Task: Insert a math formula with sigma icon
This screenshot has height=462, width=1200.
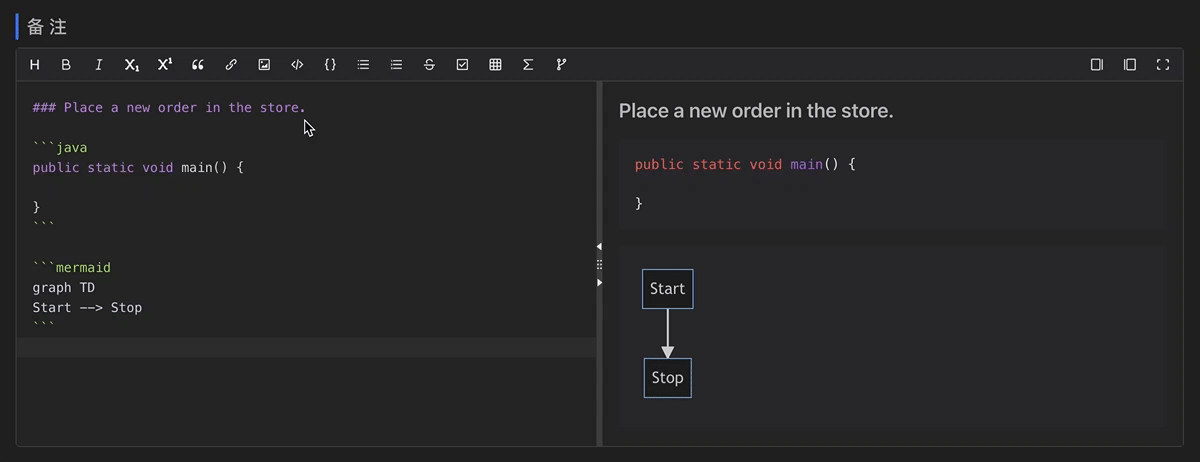Action: tap(528, 65)
